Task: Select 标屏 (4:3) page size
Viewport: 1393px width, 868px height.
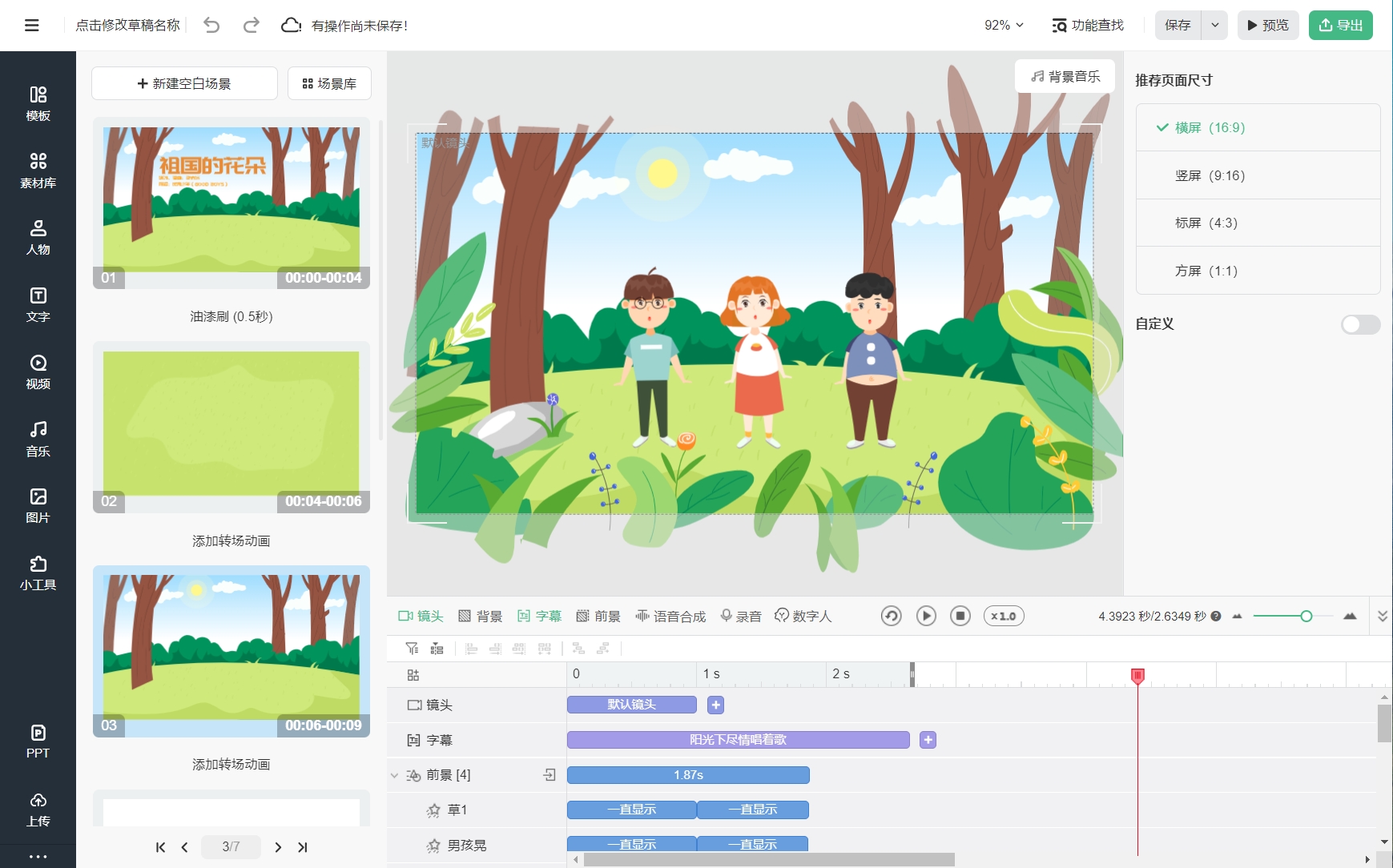Action: pyautogui.click(x=1258, y=223)
